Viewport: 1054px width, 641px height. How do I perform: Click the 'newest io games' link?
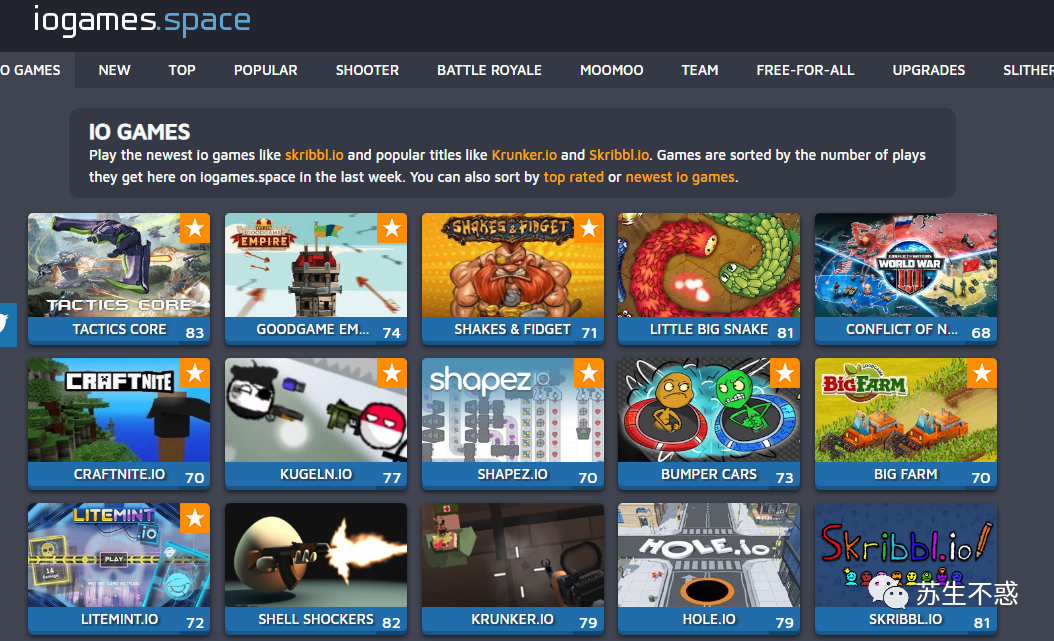(680, 177)
